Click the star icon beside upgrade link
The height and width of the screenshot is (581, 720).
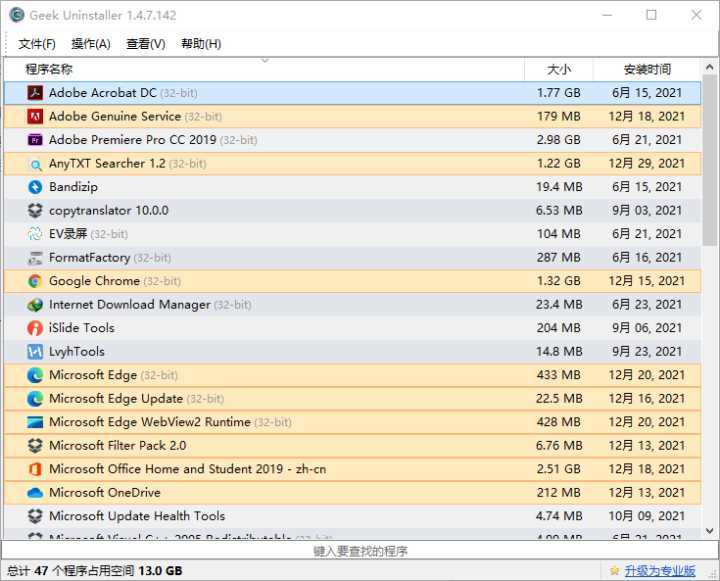pos(614,571)
